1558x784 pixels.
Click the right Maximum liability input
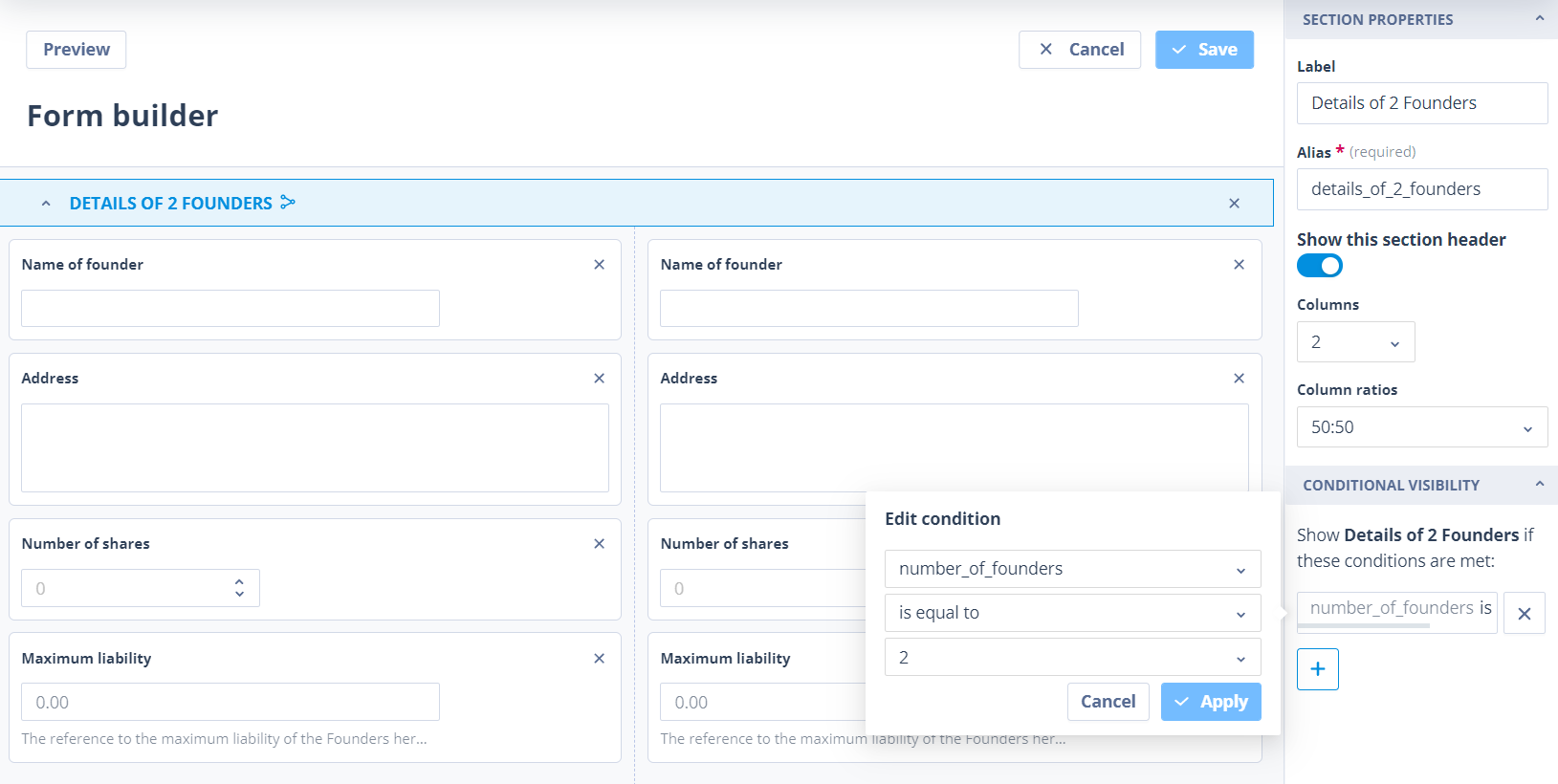[x=762, y=703]
